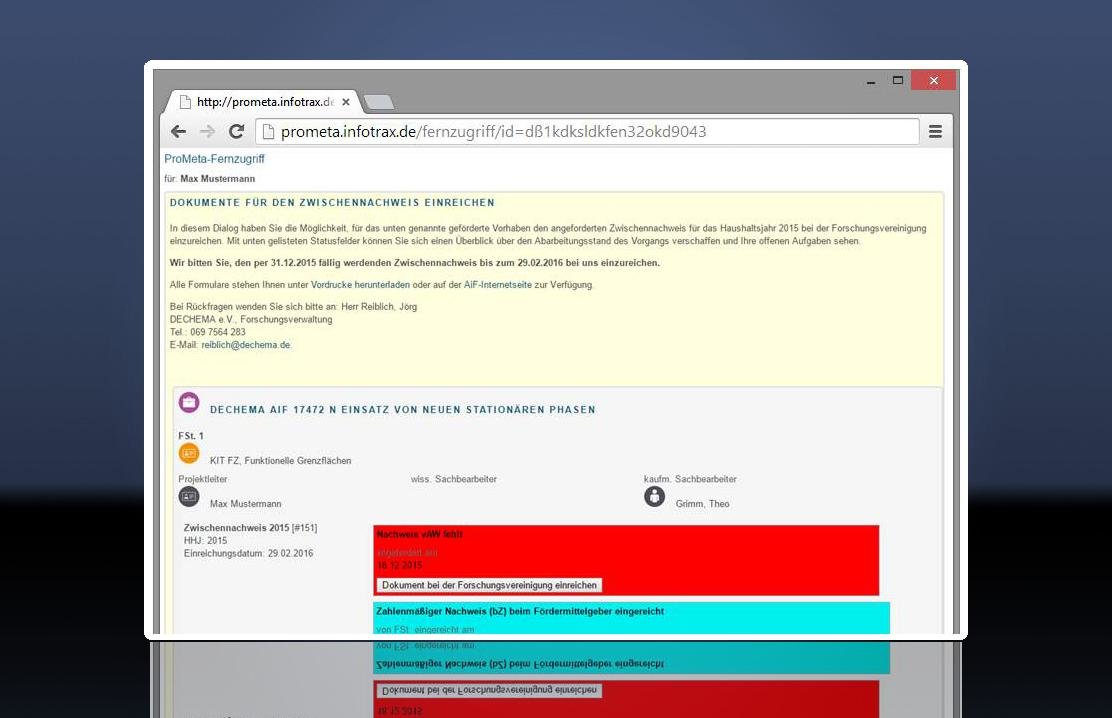Click the Dokumente für den Zwischennachweis einreichen heading

pos(332,202)
